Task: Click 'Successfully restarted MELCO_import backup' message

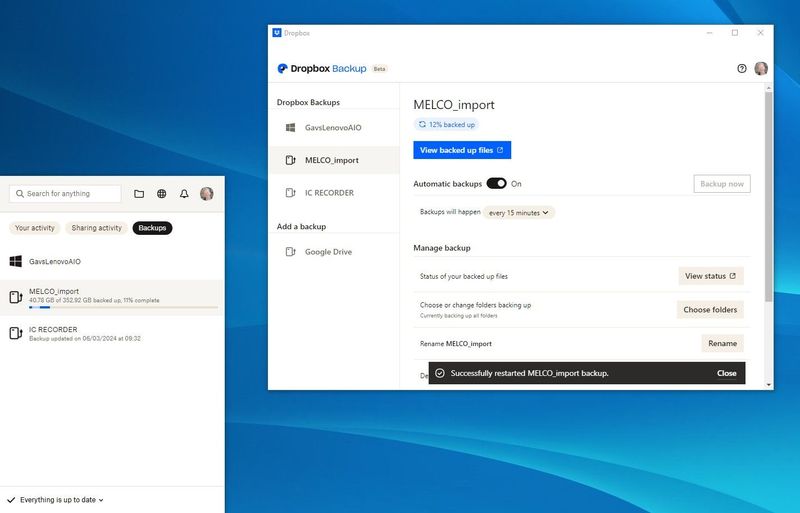Action: [530, 373]
